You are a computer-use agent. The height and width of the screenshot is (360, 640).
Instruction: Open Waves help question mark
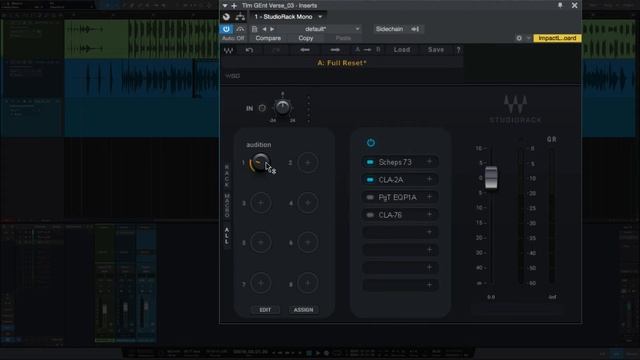(458, 50)
